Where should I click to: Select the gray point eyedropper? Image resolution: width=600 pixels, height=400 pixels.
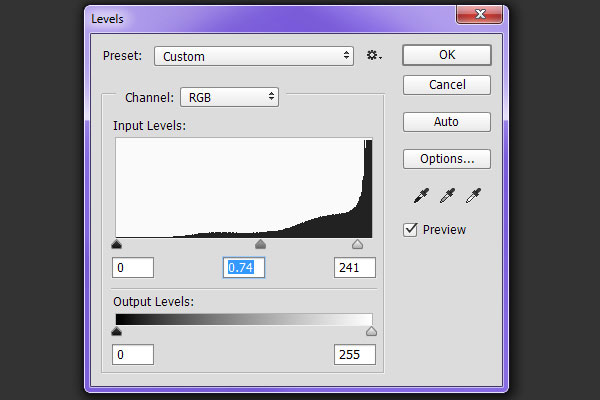click(447, 195)
